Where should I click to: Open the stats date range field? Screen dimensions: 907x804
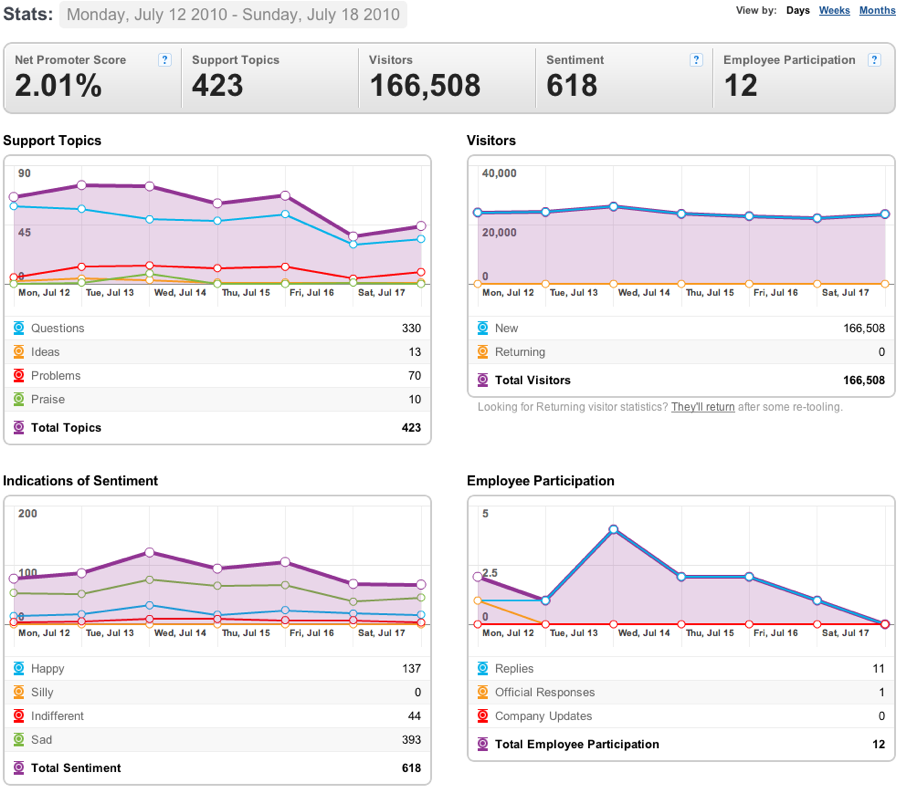233,14
